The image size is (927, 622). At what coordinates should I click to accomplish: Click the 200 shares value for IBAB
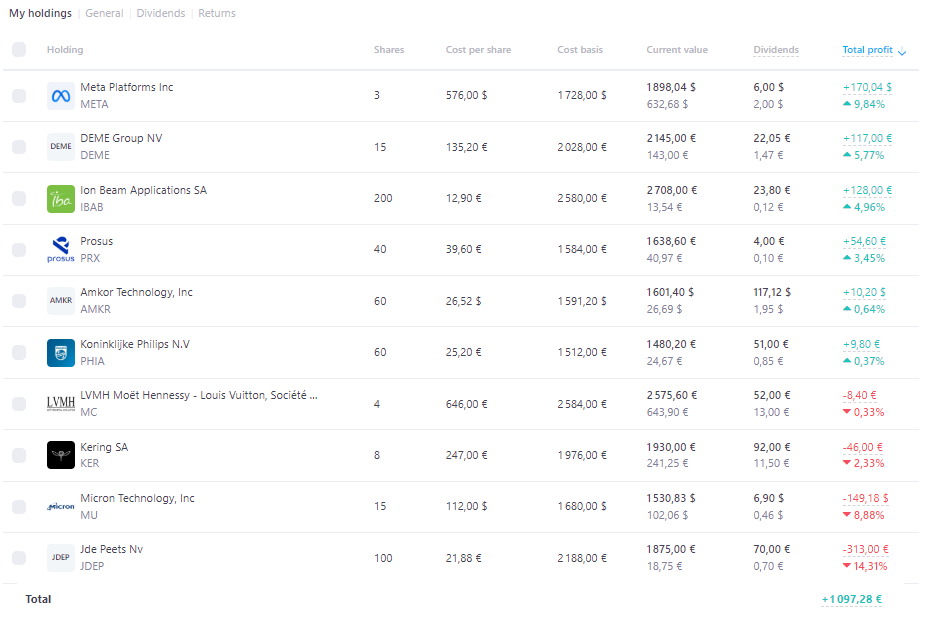(383, 198)
